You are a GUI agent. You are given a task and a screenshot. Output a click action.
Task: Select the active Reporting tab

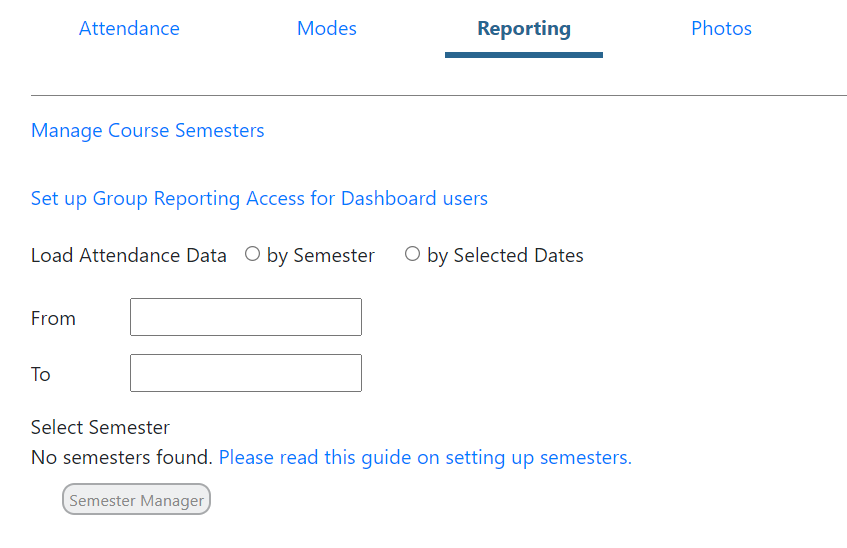point(524,29)
